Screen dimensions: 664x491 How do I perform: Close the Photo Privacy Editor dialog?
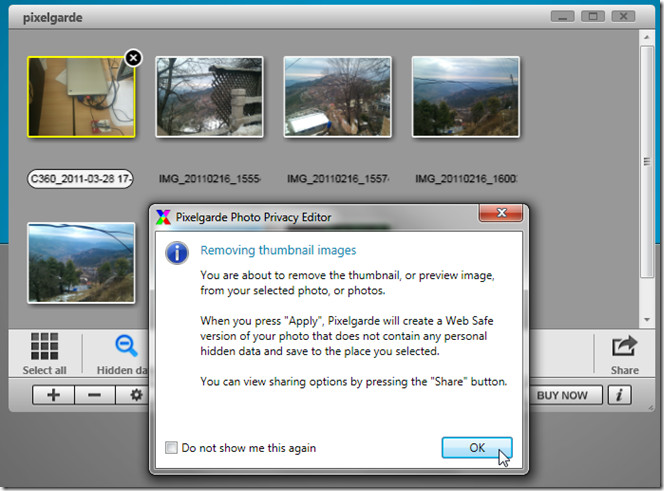(x=501, y=213)
